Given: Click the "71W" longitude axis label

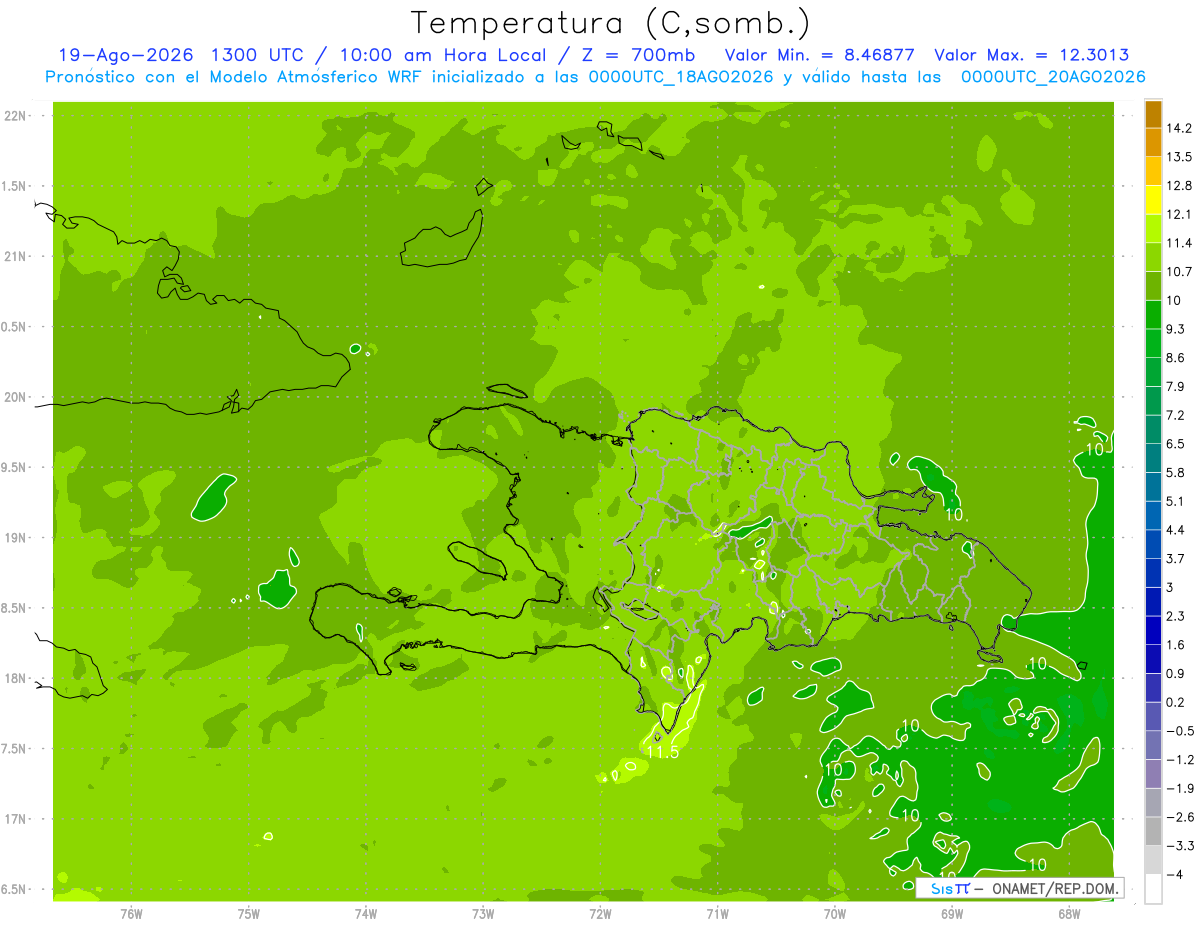Looking at the screenshot, I should click(717, 913).
